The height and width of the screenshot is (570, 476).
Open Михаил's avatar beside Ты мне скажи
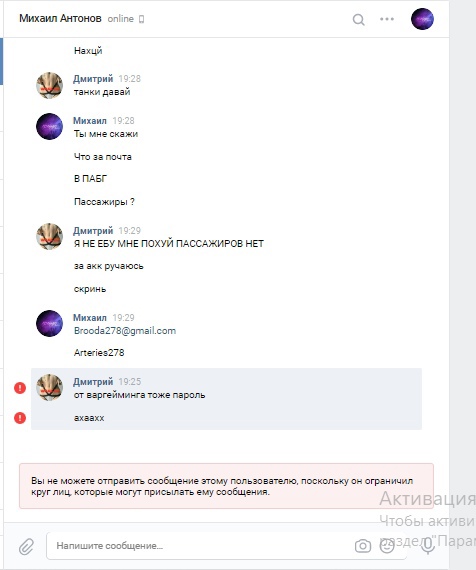point(49,127)
